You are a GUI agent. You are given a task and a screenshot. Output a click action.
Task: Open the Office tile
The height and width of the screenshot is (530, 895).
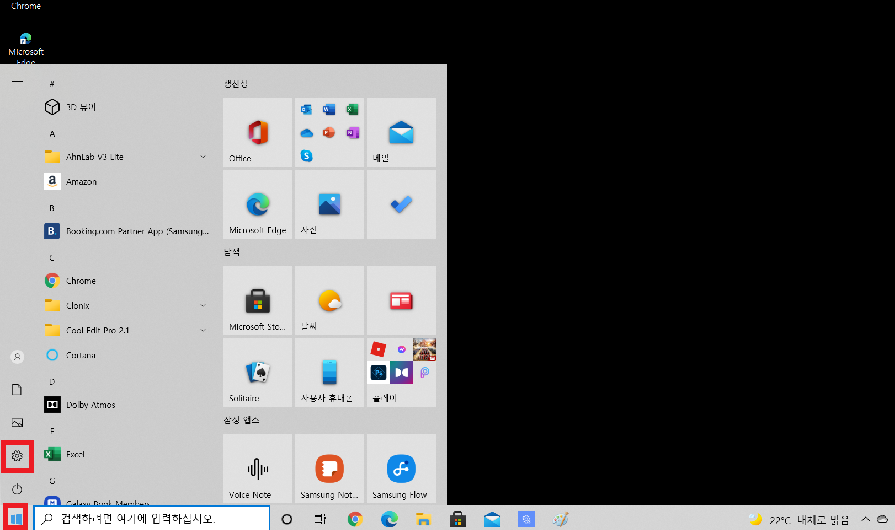click(257, 132)
